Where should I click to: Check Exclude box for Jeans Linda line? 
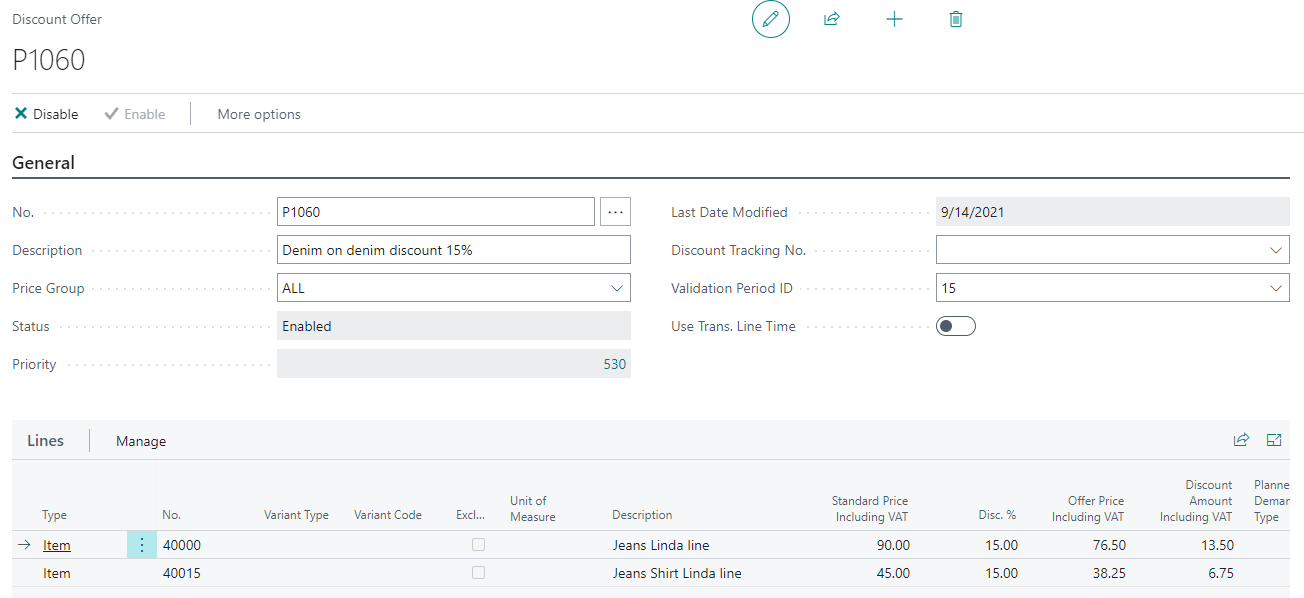(478, 545)
